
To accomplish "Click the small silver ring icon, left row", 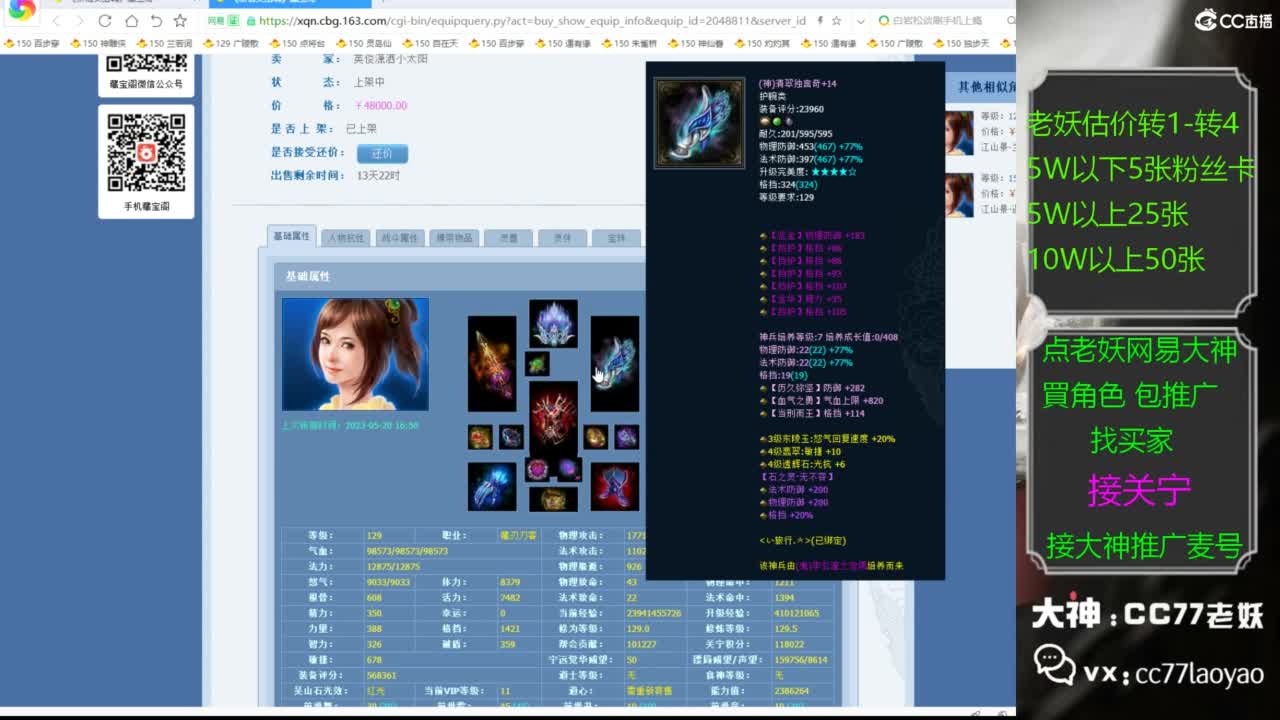I will coord(511,437).
